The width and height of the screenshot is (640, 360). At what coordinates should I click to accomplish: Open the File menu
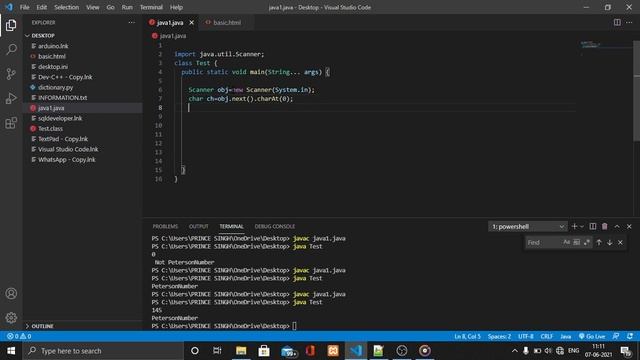(x=24, y=7)
